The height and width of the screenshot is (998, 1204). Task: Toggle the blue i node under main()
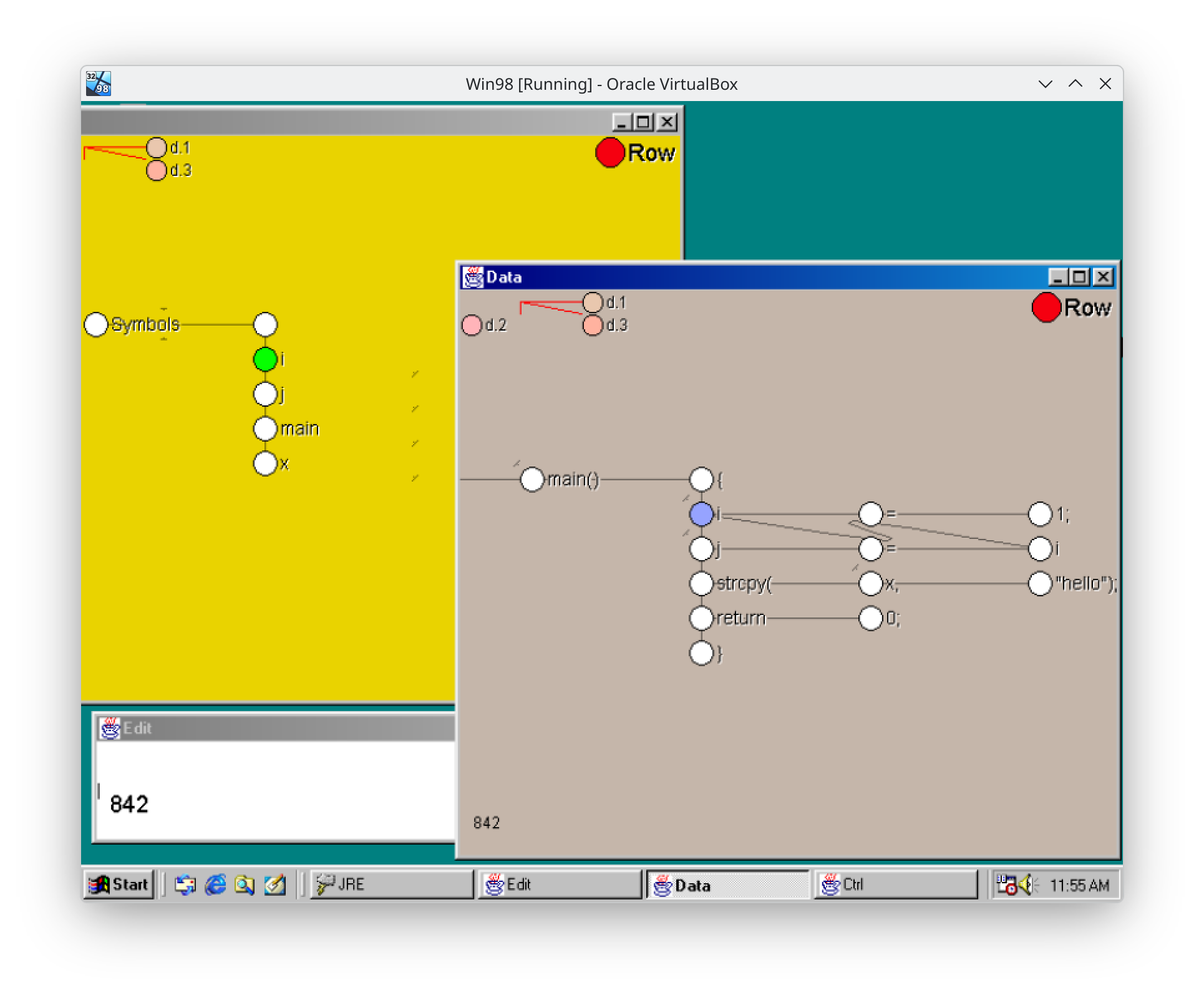tap(701, 514)
